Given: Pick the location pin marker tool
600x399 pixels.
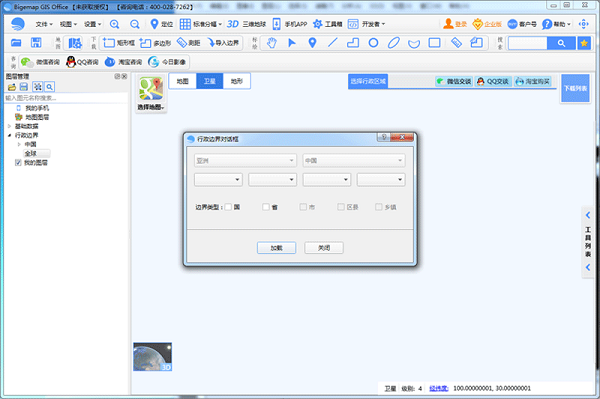Looking at the screenshot, I should 312,43.
